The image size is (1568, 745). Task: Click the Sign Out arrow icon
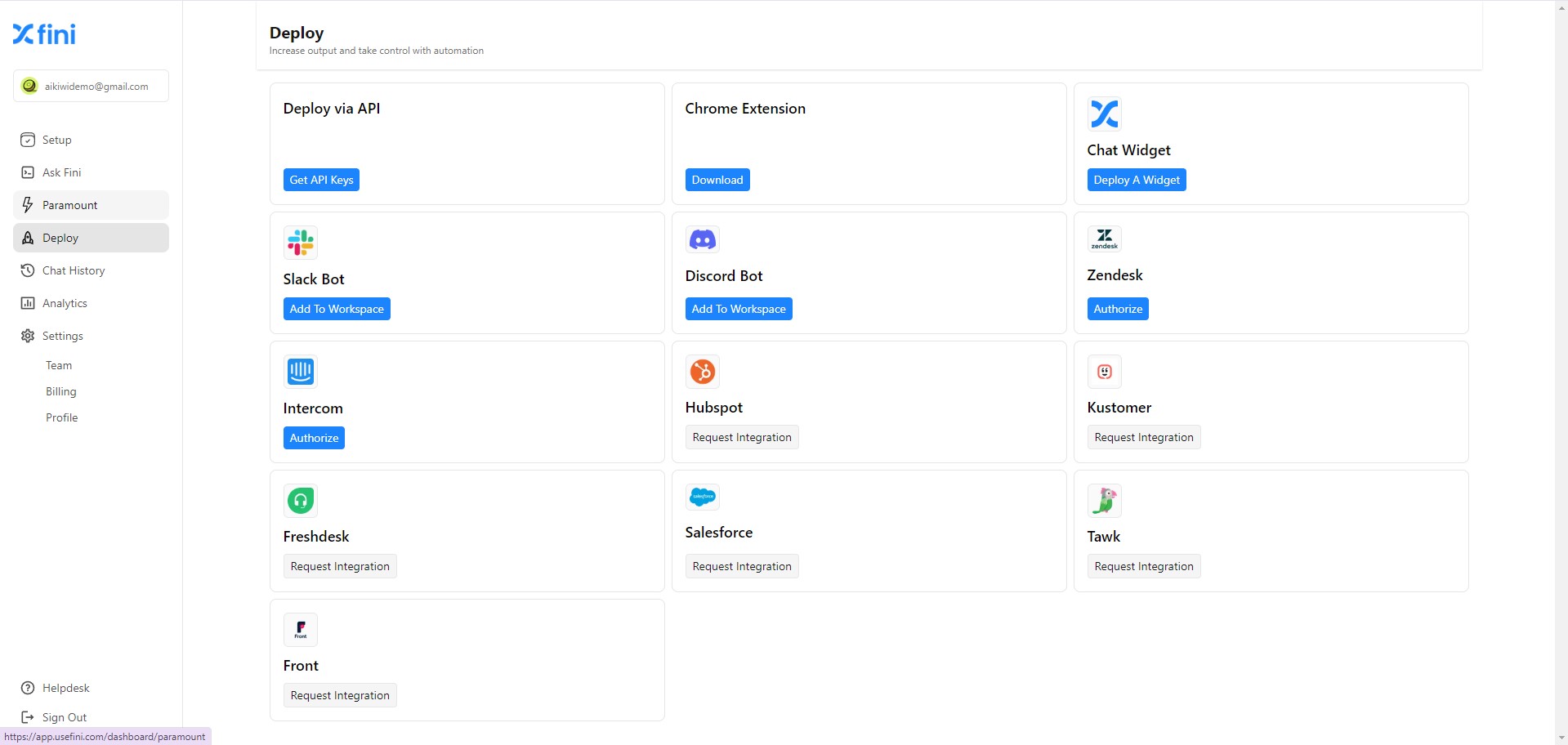pos(28,717)
